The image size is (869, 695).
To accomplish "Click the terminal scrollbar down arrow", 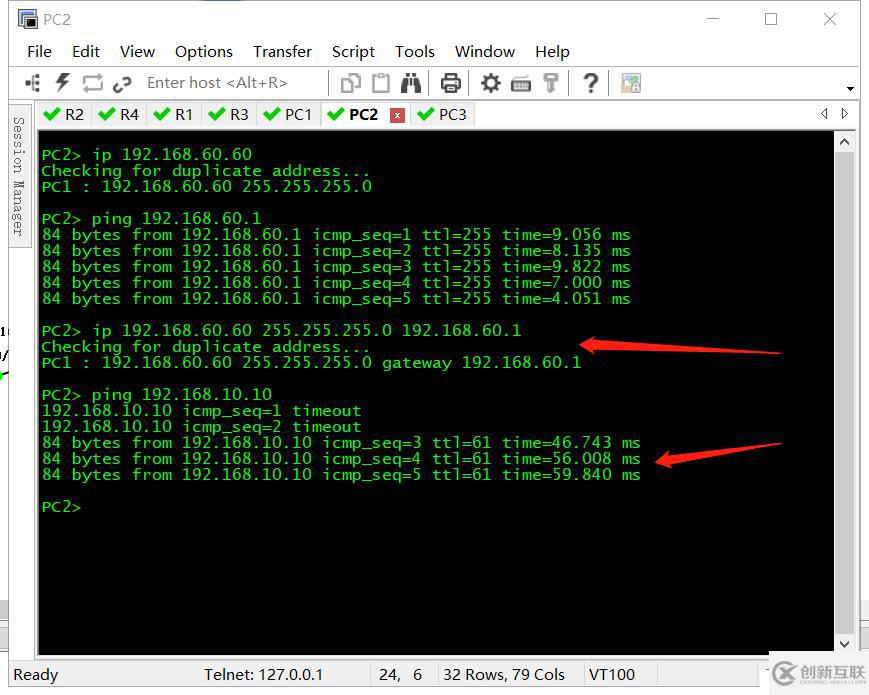I will 845,643.
